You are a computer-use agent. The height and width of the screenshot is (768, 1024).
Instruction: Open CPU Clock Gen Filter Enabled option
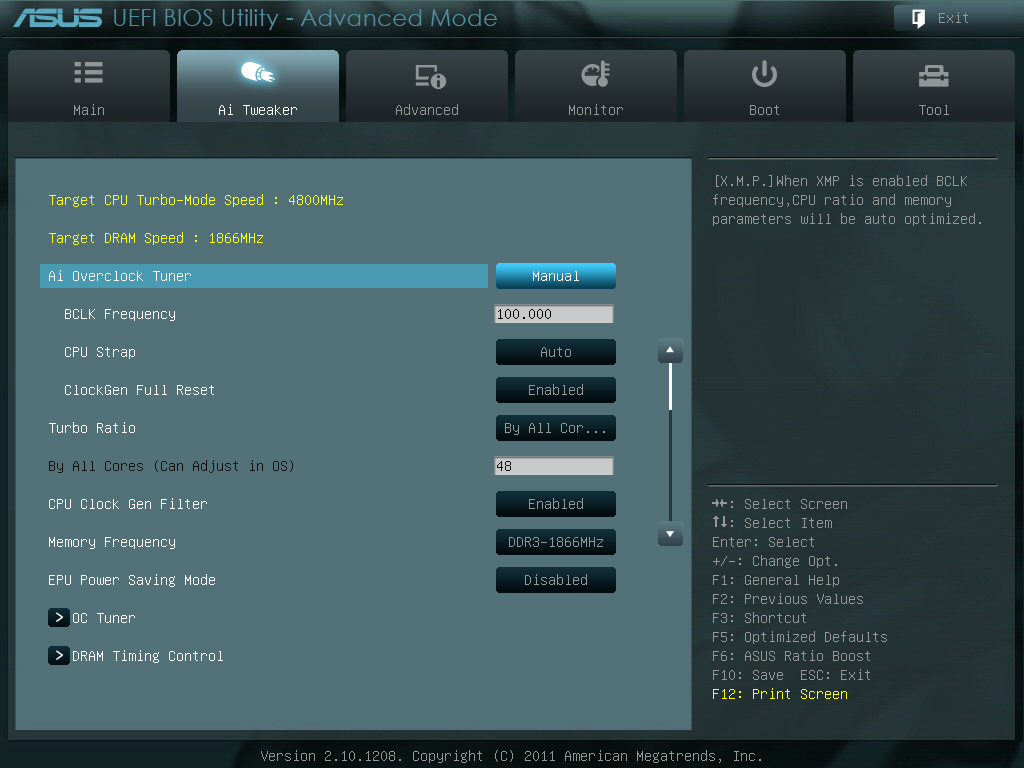556,504
